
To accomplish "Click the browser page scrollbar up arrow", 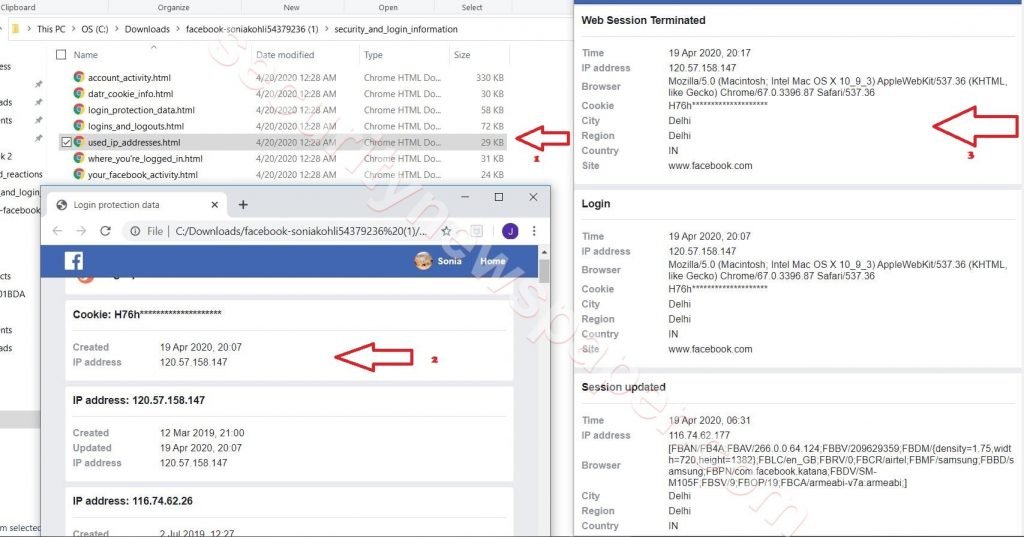I will tap(544, 252).
